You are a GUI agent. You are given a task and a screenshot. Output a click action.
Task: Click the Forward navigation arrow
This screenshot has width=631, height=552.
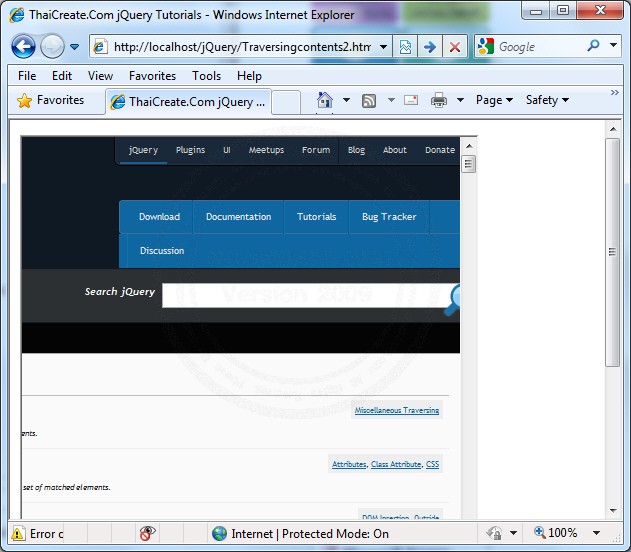point(53,47)
